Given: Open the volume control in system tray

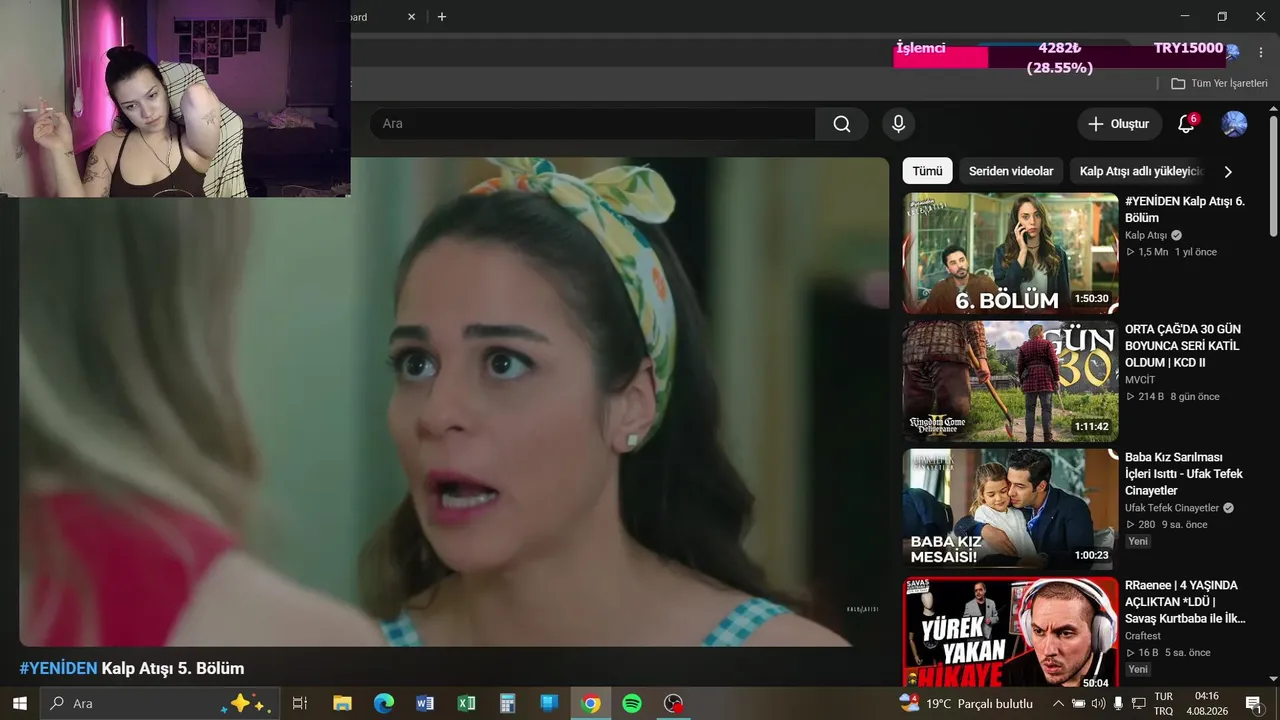Looking at the screenshot, I should 1097,704.
